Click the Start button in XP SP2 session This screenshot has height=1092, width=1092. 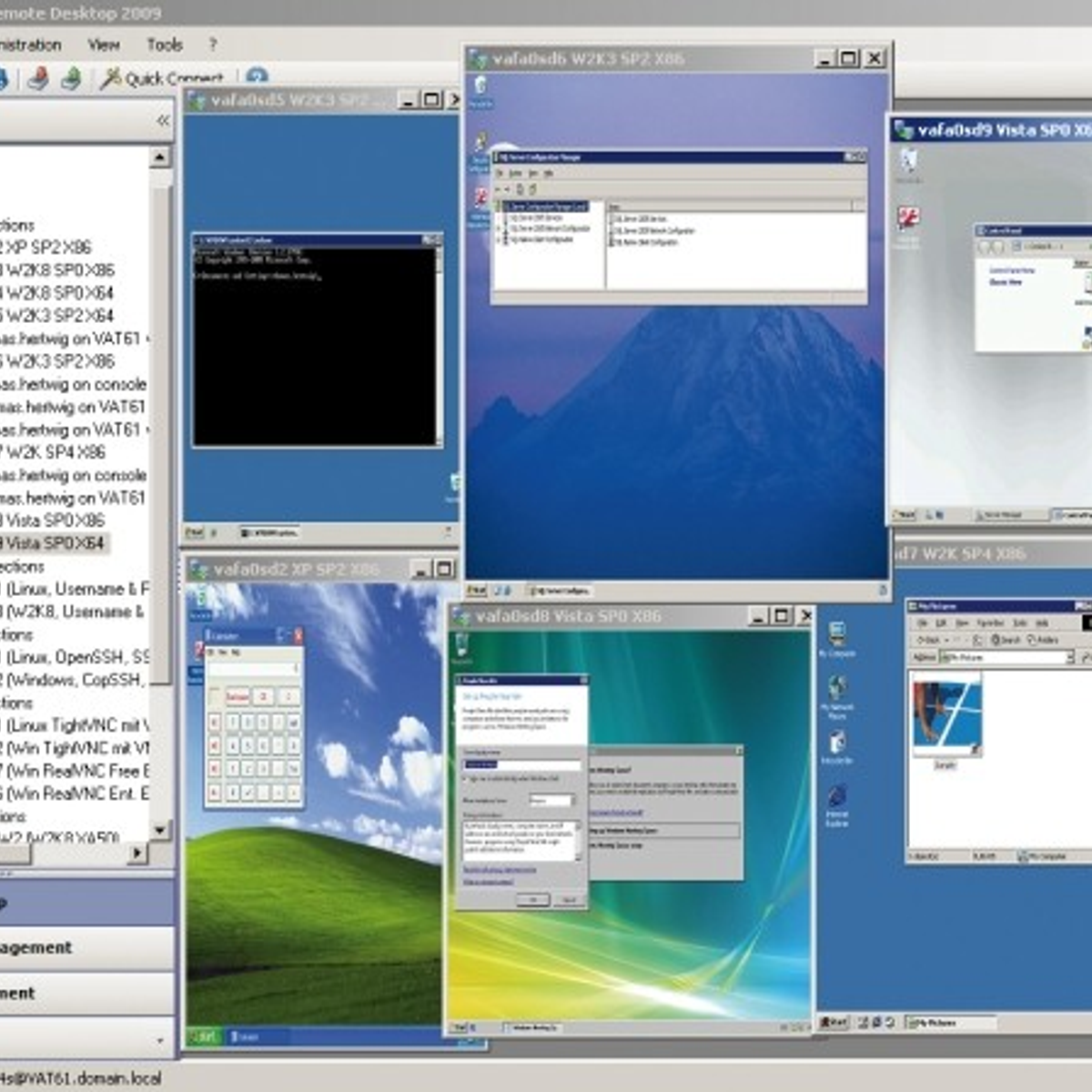click(205, 1036)
